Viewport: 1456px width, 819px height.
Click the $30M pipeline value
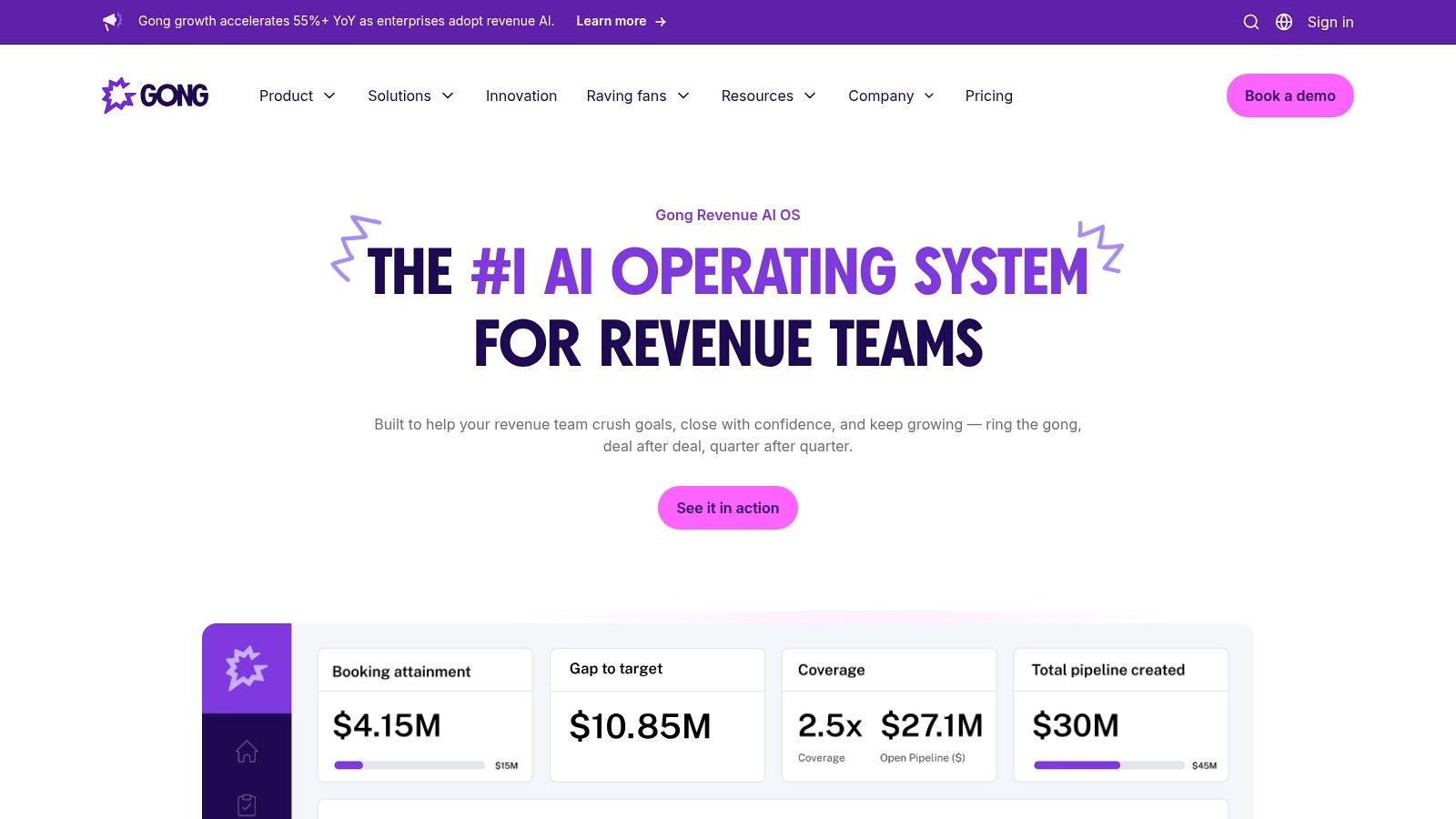pos(1076,725)
